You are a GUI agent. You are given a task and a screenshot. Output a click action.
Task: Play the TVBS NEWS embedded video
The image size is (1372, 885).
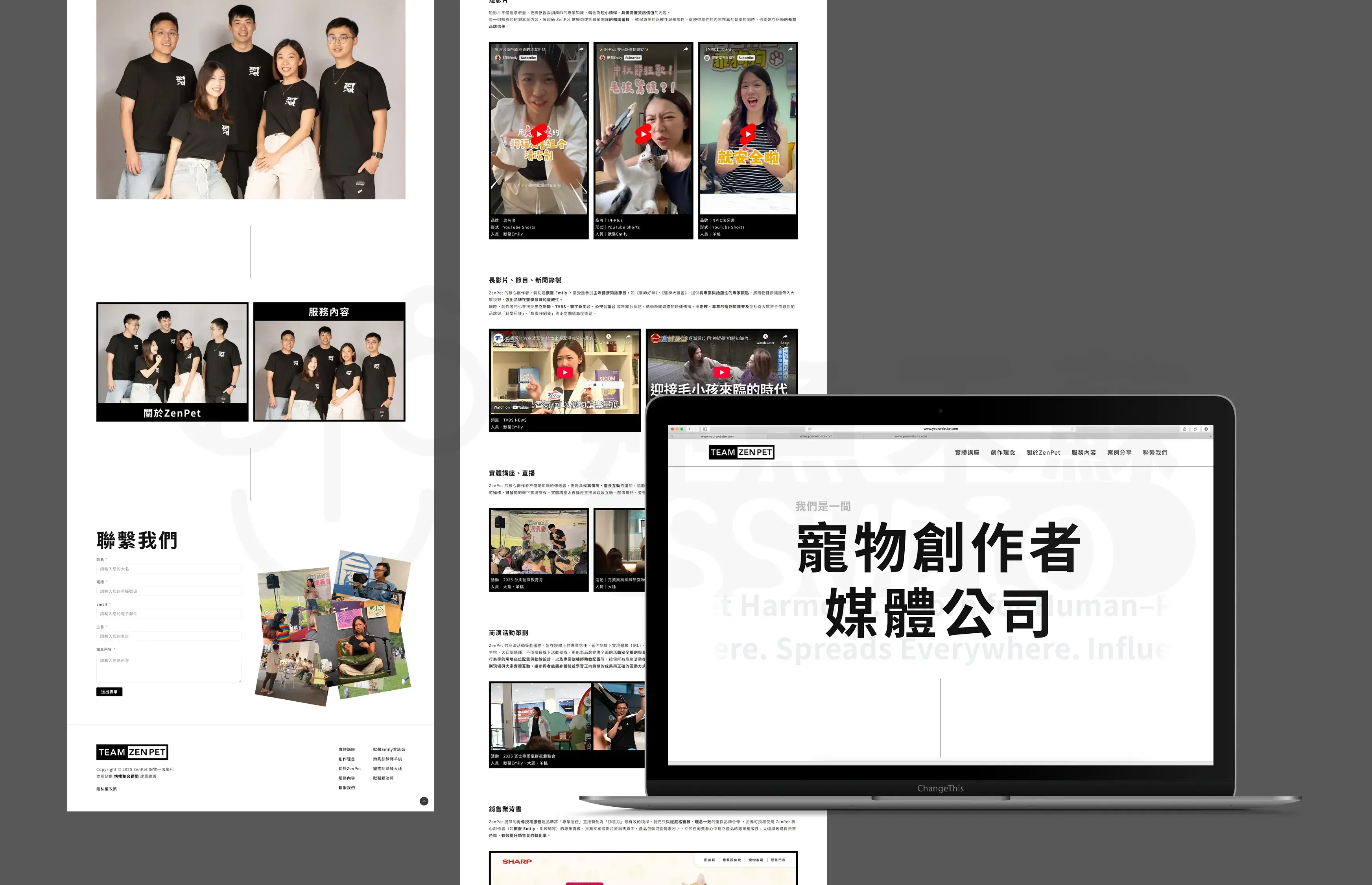565,372
